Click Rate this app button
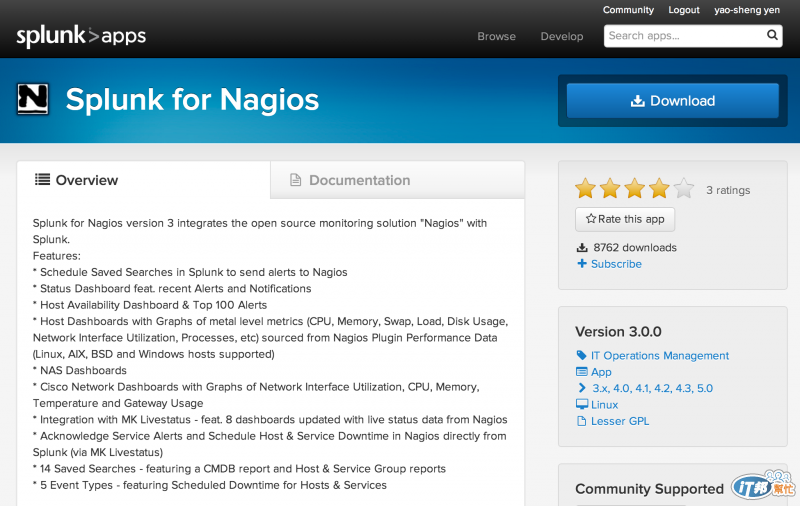Image resolution: width=800 pixels, height=506 pixels. pos(625,219)
